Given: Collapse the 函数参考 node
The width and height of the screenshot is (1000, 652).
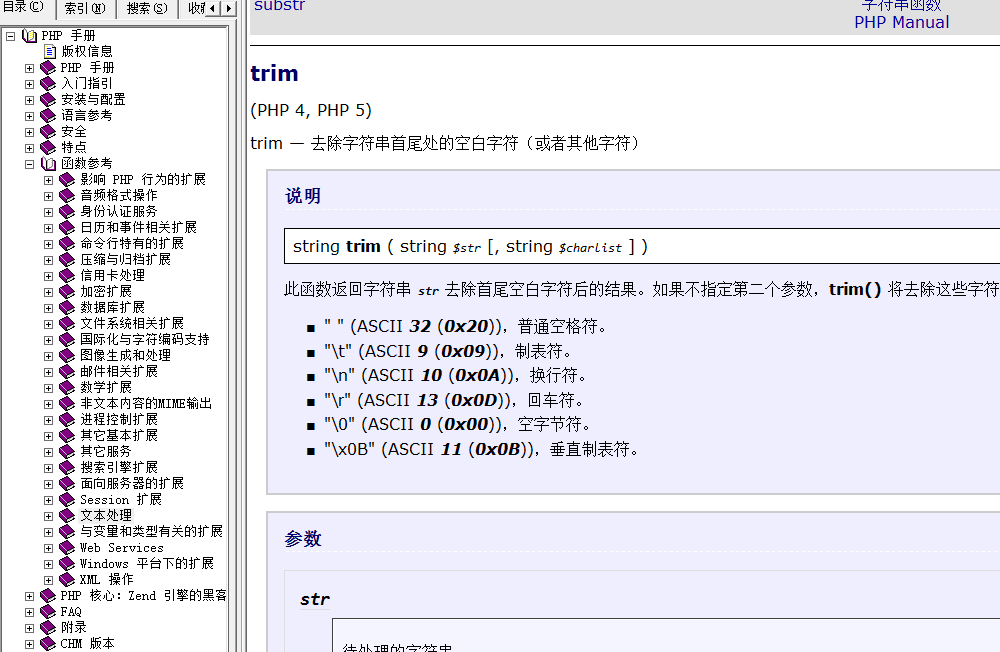Looking at the screenshot, I should (29, 164).
